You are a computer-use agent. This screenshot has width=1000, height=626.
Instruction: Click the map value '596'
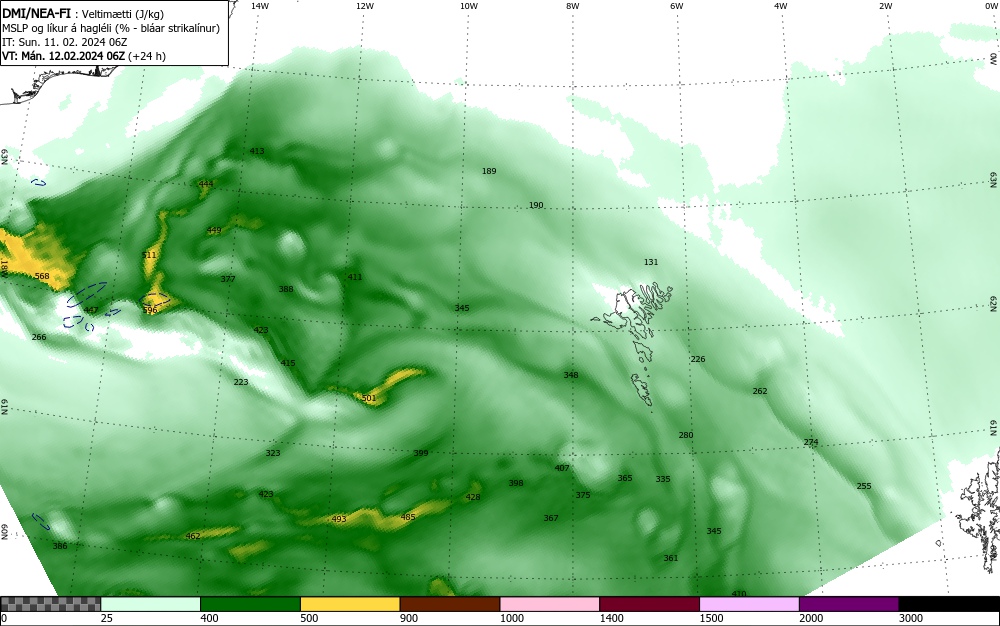coord(150,310)
